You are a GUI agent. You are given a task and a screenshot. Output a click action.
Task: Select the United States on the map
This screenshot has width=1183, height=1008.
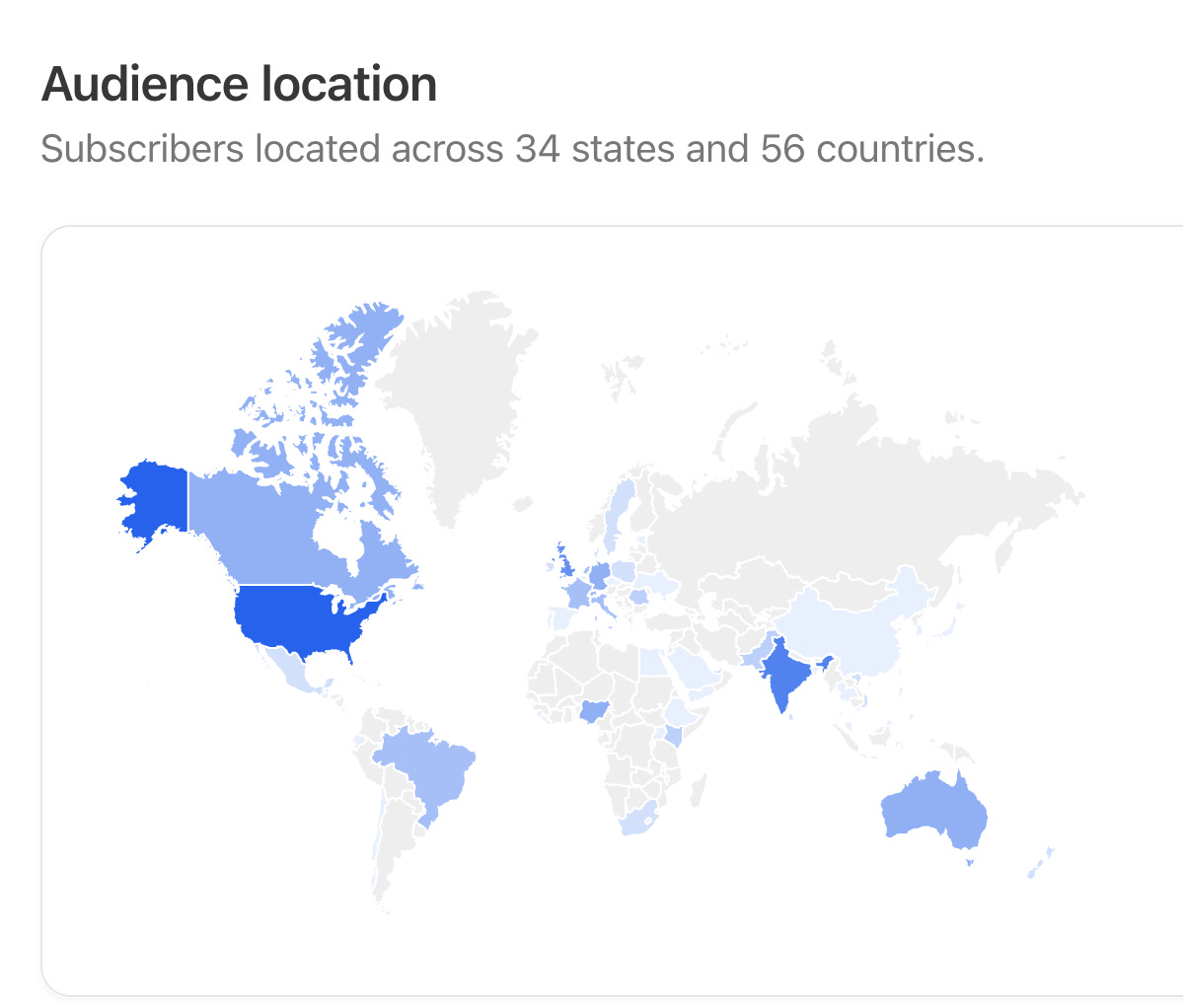302,618
